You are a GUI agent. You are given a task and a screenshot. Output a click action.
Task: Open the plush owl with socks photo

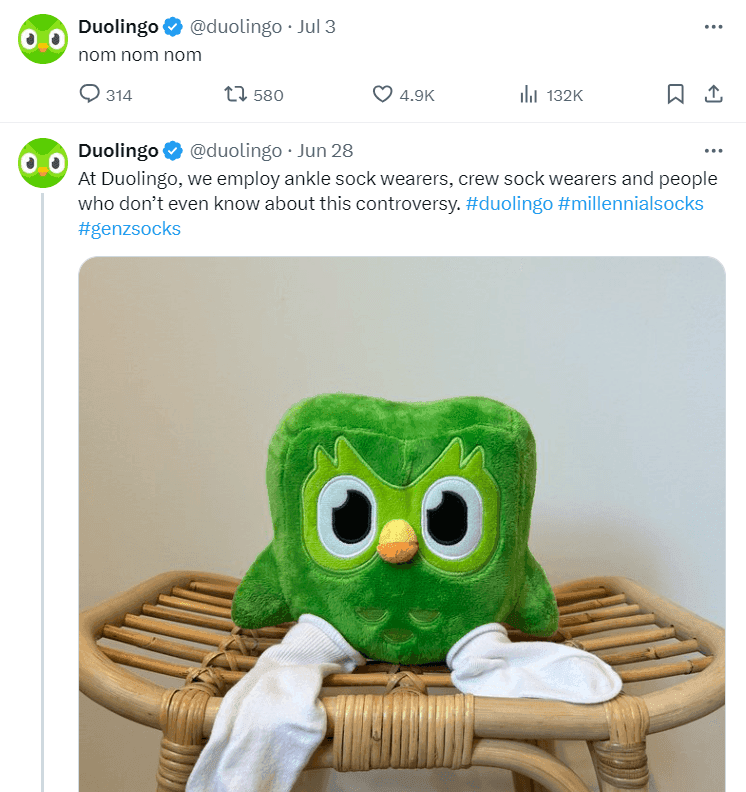[402, 520]
